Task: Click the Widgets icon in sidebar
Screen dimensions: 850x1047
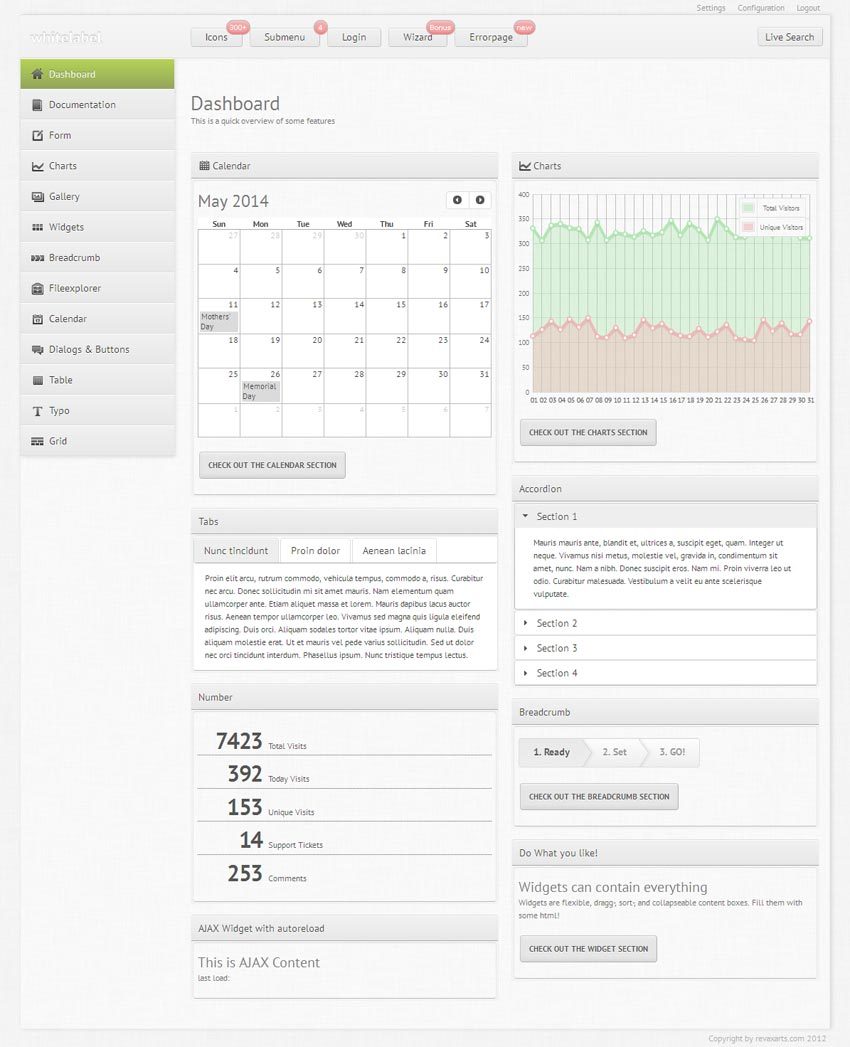Action: pos(37,227)
